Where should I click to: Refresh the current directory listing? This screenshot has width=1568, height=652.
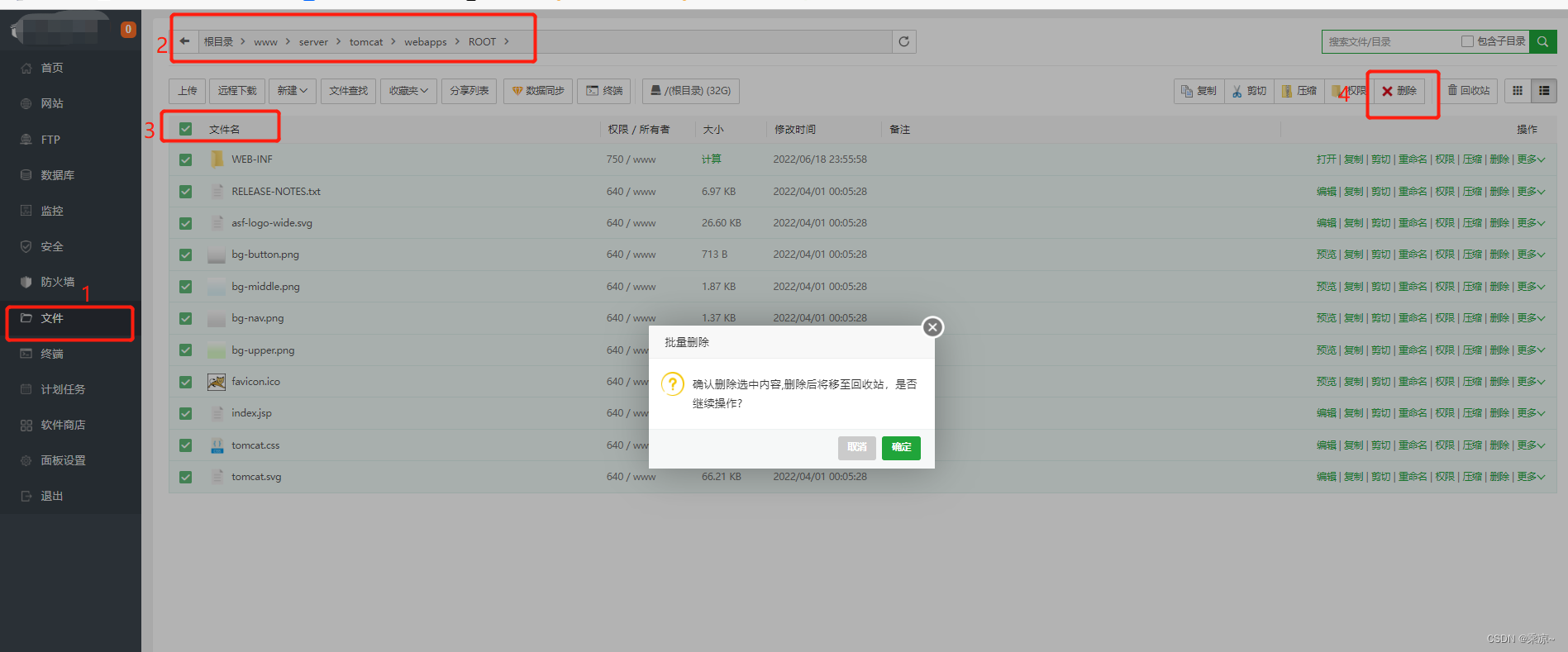(x=904, y=41)
